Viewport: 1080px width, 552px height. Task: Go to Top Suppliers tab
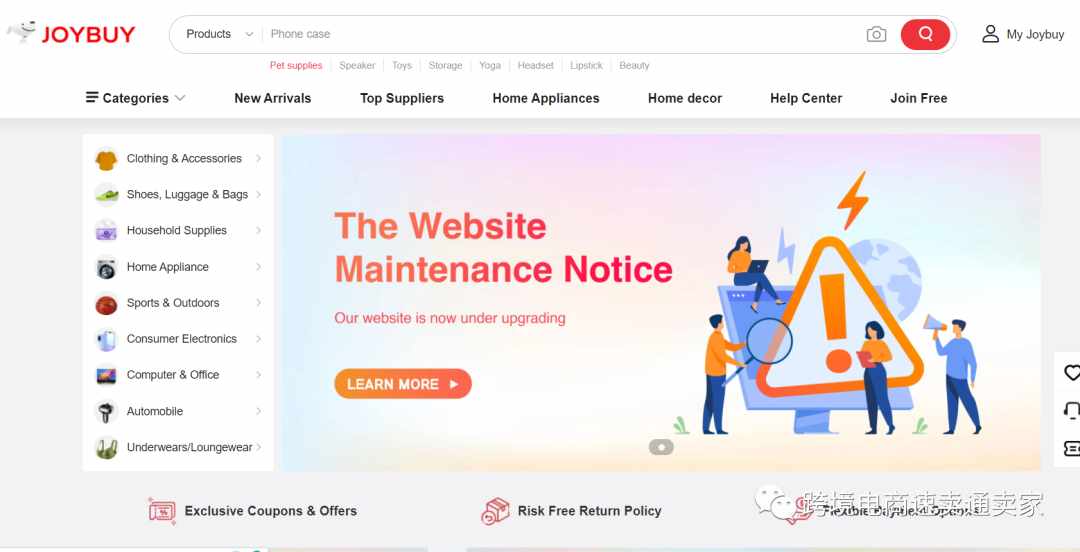[402, 98]
